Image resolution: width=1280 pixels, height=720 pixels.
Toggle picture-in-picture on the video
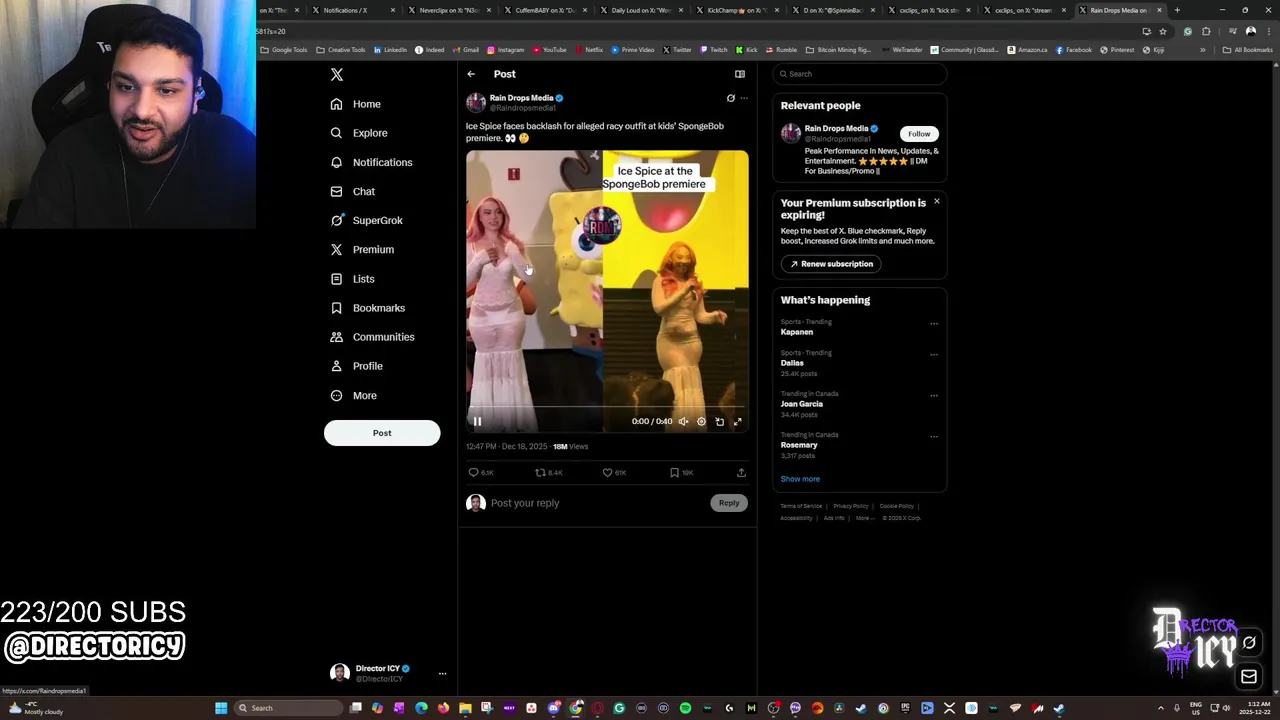click(720, 421)
